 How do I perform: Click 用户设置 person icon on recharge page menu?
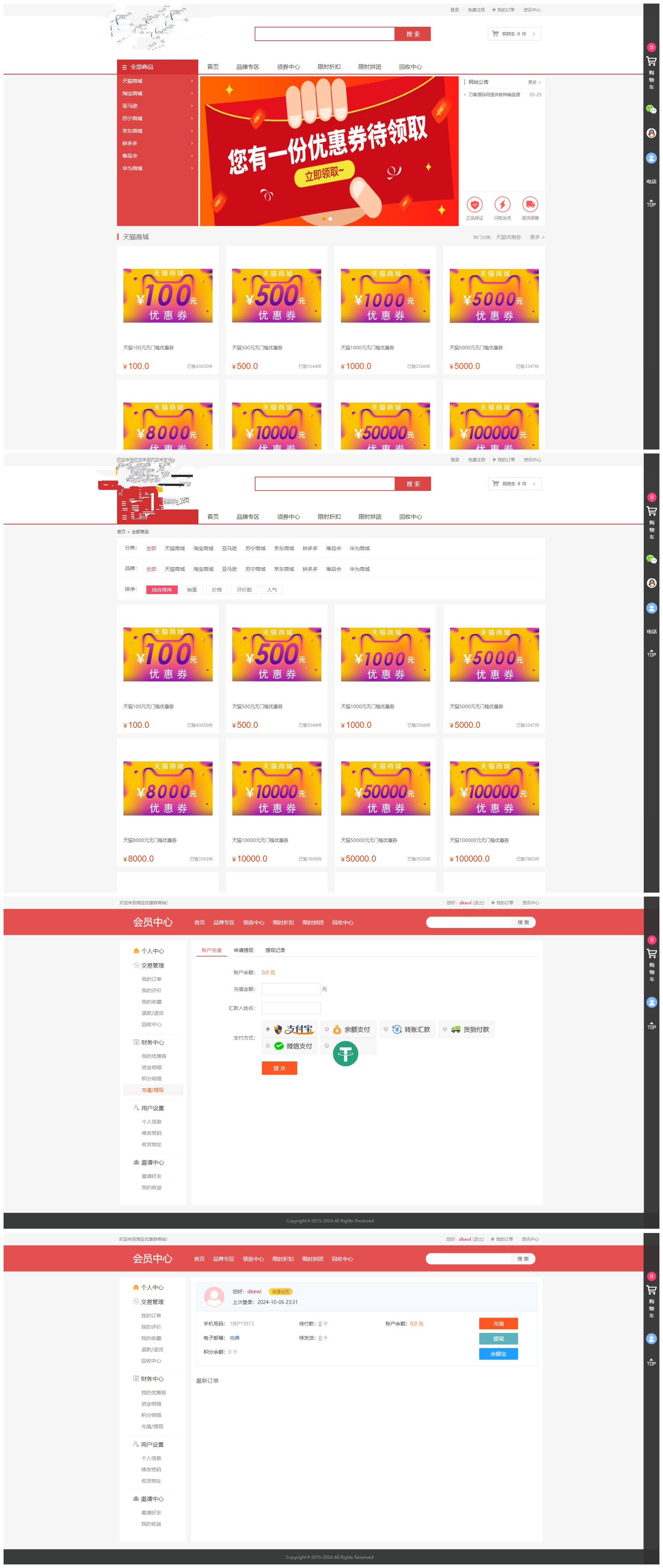(x=136, y=1107)
